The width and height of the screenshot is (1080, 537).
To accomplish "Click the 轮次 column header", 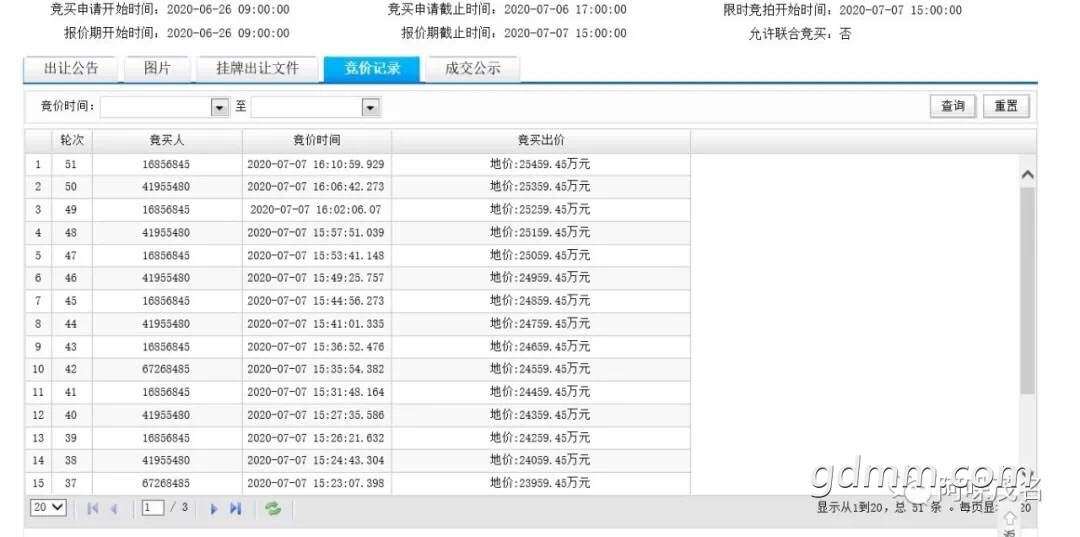I will (72, 140).
